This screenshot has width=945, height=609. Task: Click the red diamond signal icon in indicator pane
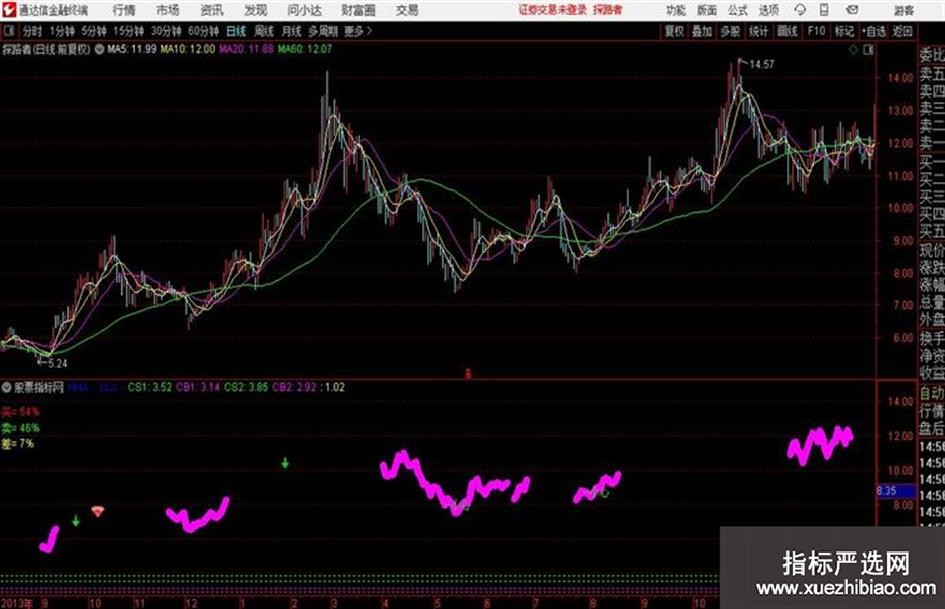[98, 511]
